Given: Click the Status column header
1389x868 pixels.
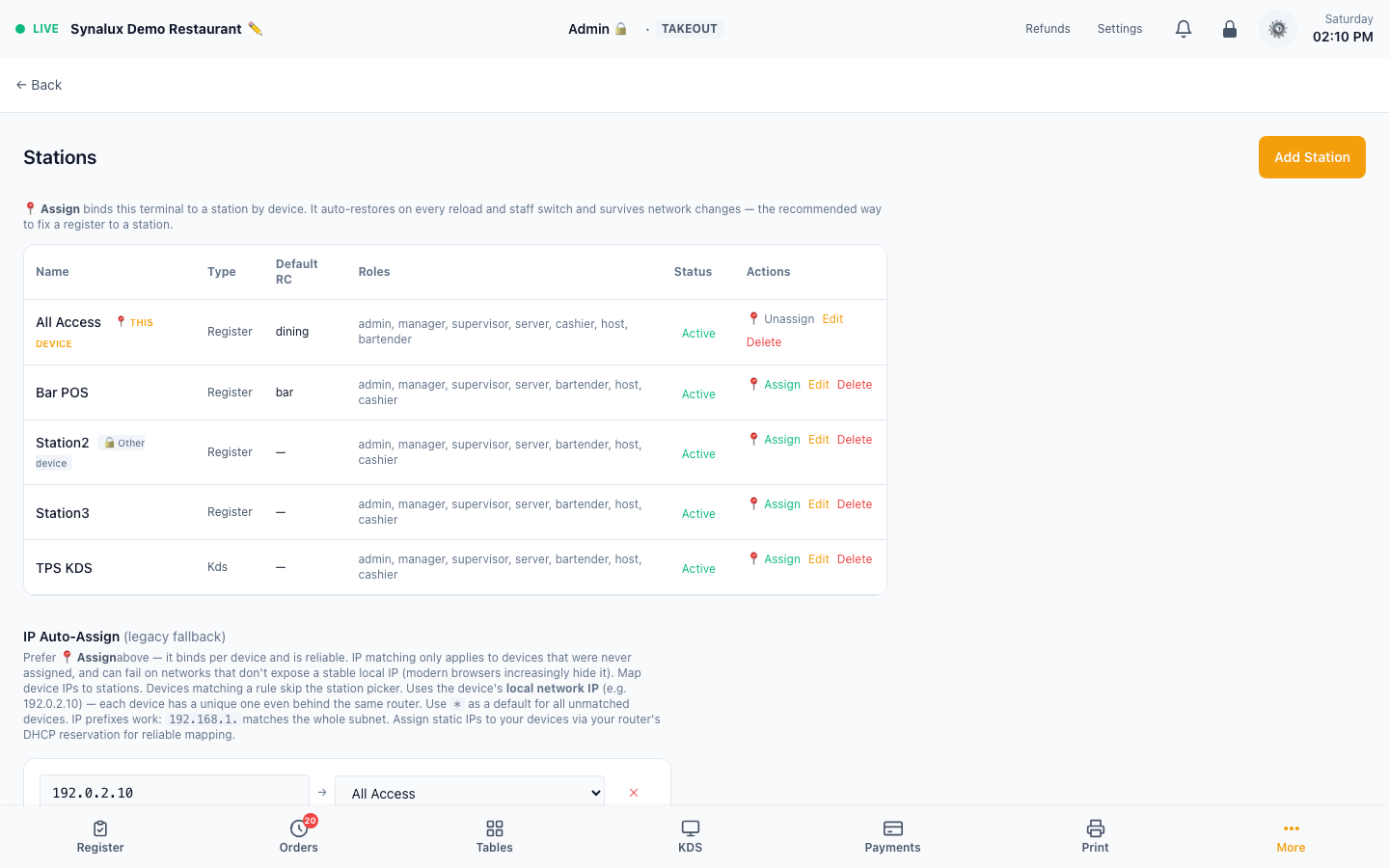Looking at the screenshot, I should (x=693, y=272).
